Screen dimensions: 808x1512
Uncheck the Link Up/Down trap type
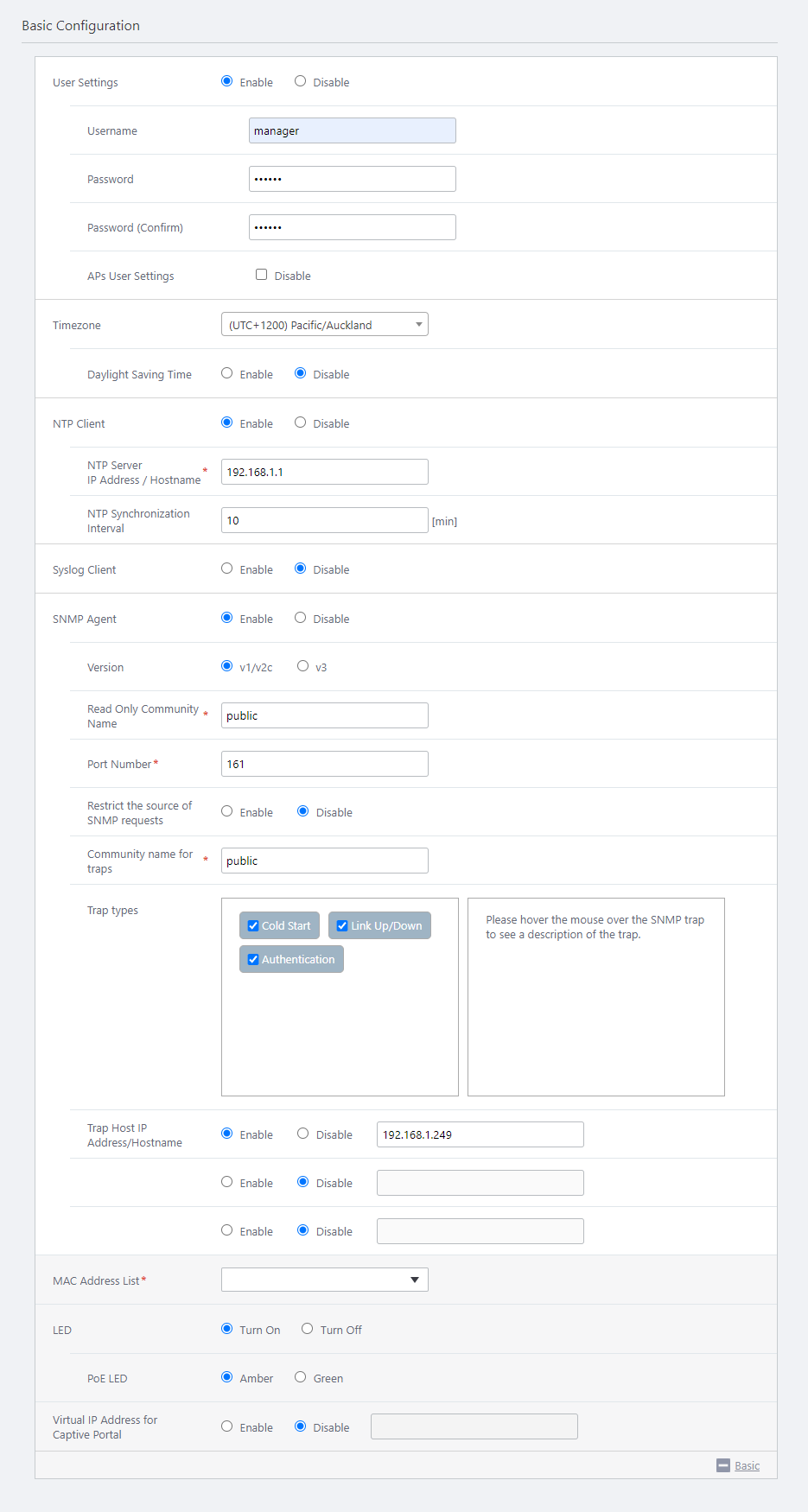point(342,925)
